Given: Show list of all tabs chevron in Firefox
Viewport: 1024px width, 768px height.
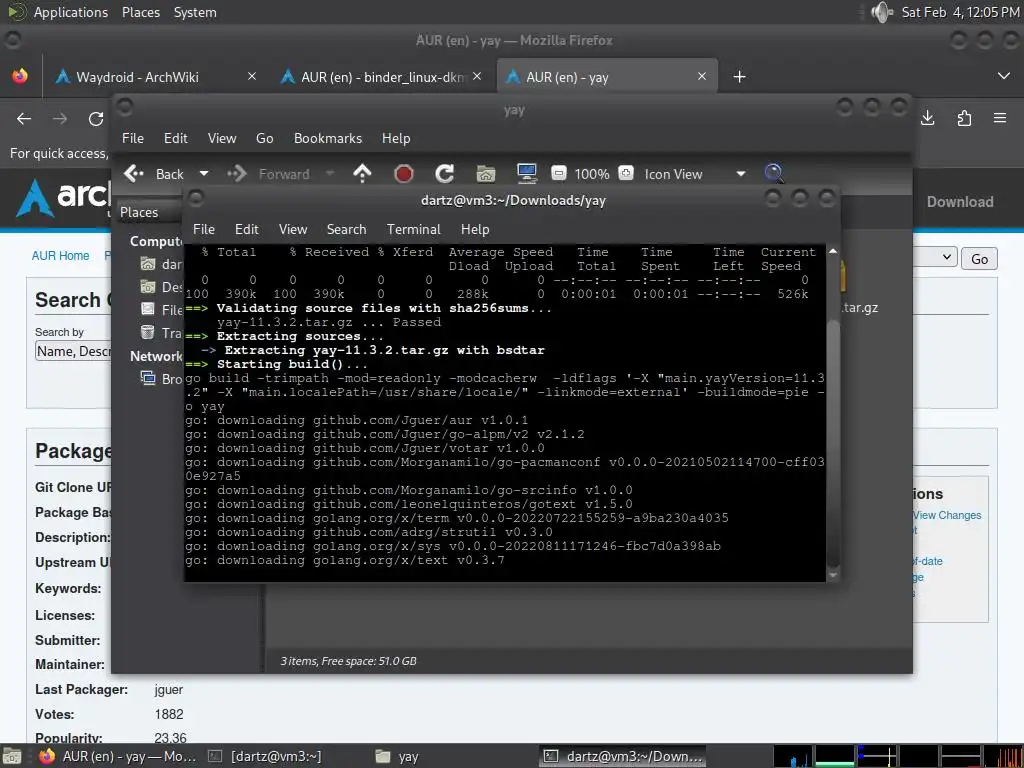Looking at the screenshot, I should pos(1004,76).
